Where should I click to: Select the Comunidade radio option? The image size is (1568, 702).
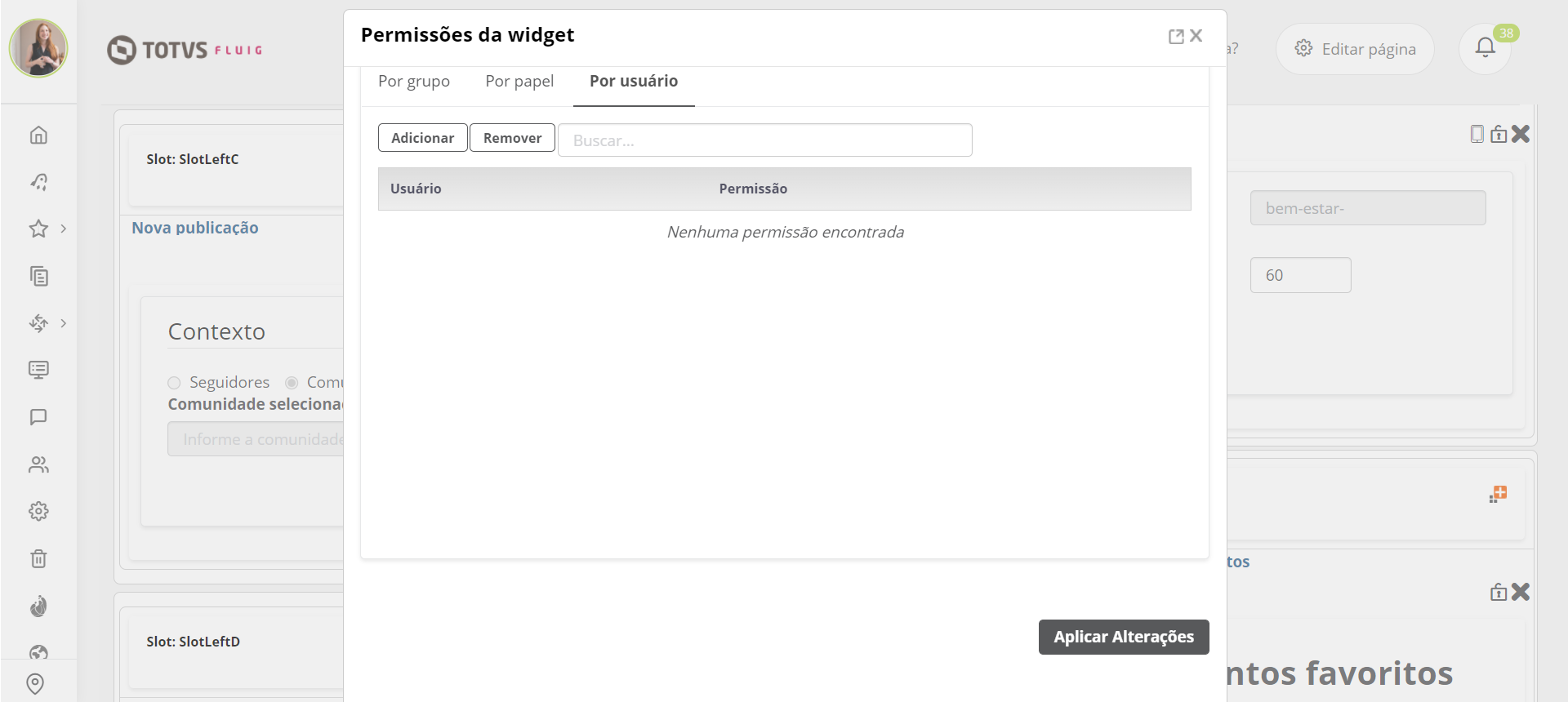(x=292, y=383)
